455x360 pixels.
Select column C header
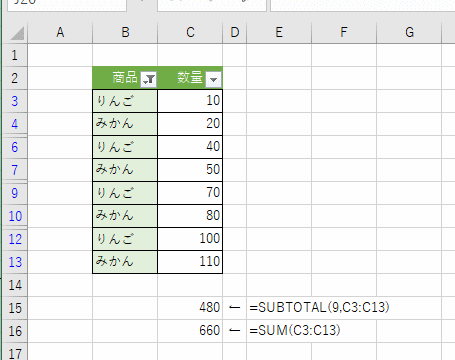(x=190, y=32)
